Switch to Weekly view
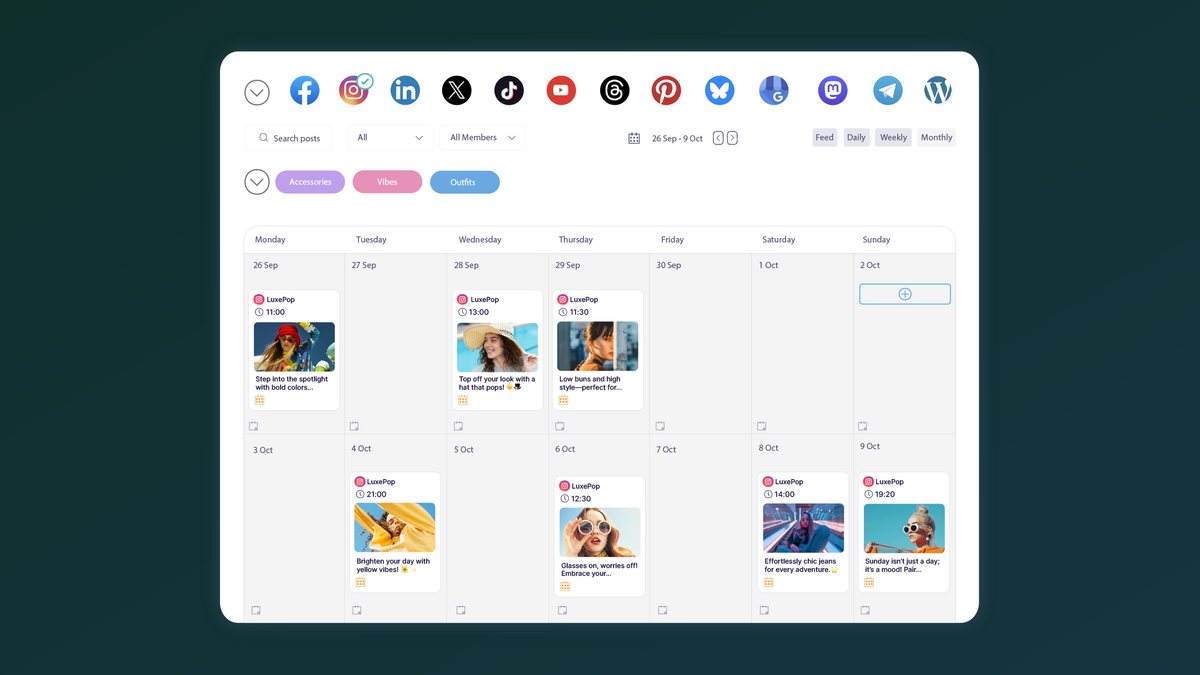 [x=893, y=138]
